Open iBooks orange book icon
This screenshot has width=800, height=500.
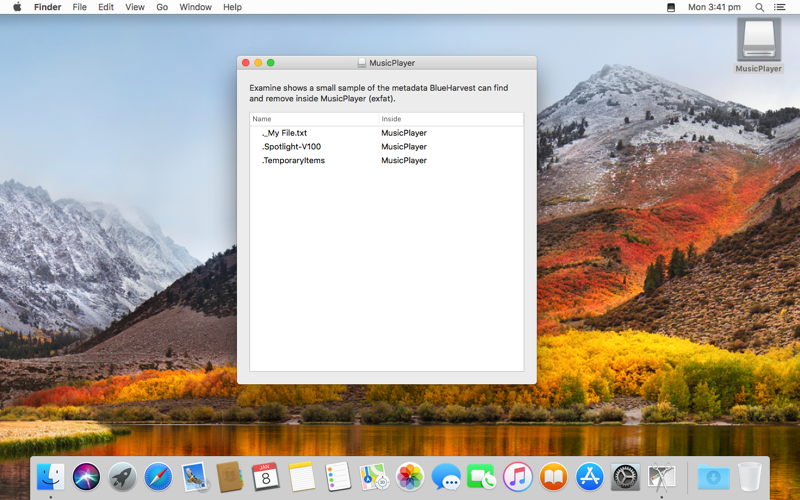(x=554, y=477)
